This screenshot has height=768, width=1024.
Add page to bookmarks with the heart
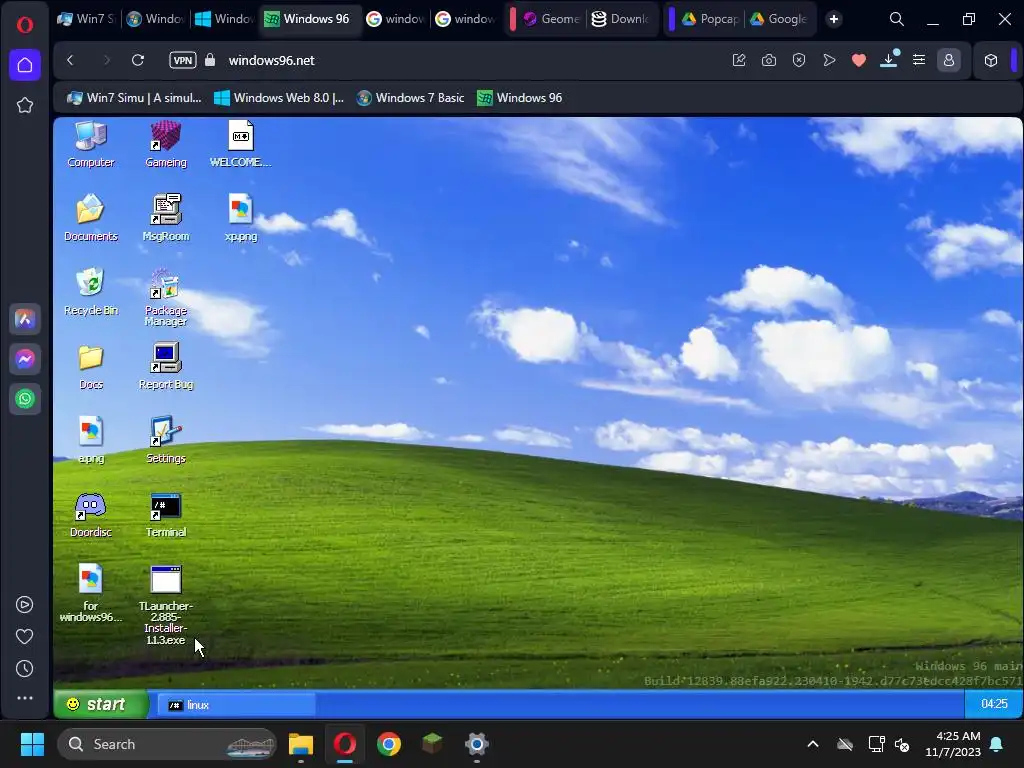pos(859,60)
